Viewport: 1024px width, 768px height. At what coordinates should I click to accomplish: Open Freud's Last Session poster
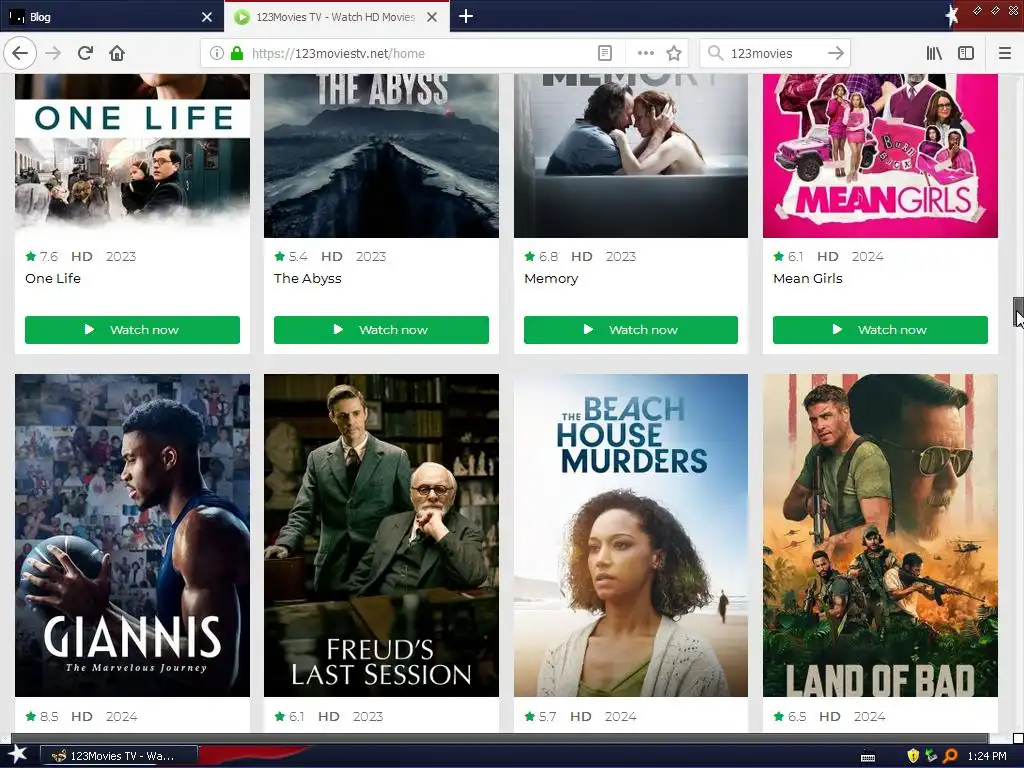[x=381, y=536]
